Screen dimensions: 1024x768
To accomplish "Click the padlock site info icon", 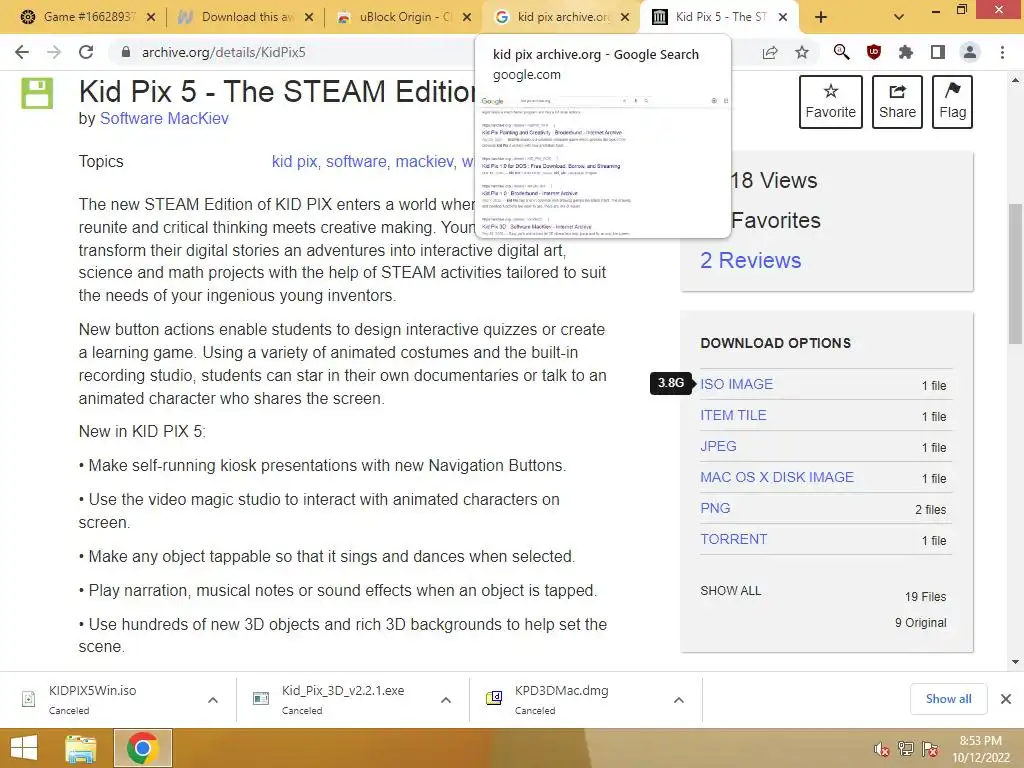I will (x=126, y=52).
